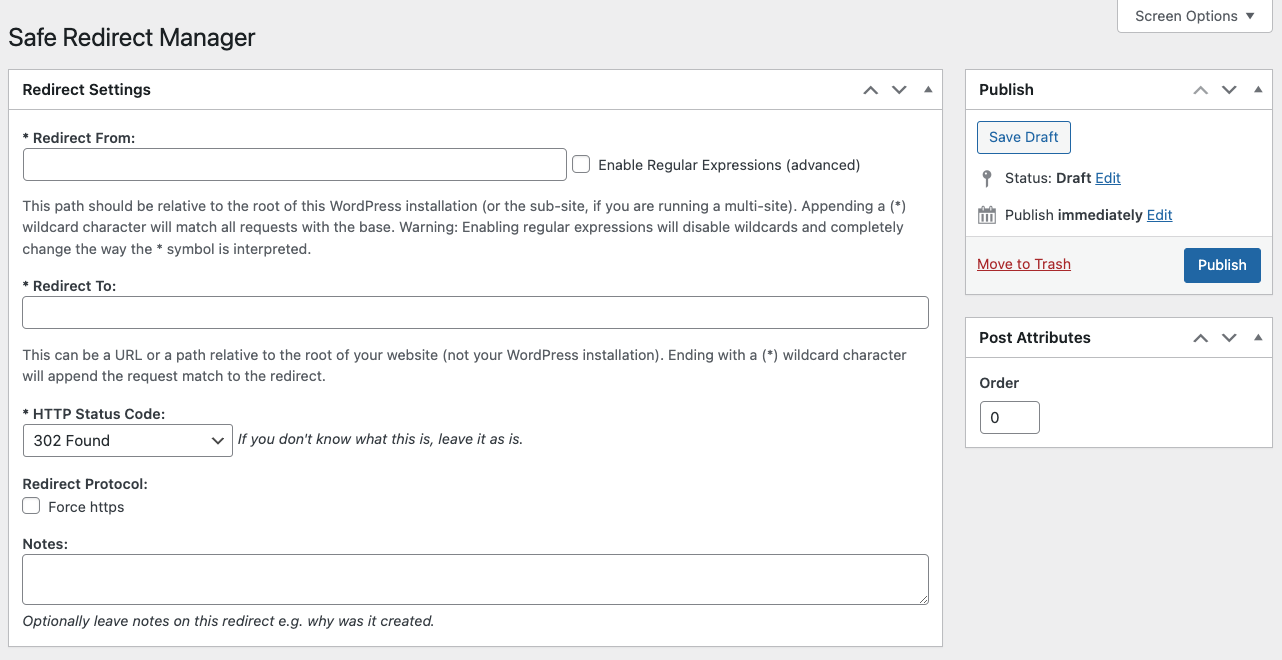Move the Post Attributes box up
This screenshot has height=660, width=1282.
coord(1199,337)
